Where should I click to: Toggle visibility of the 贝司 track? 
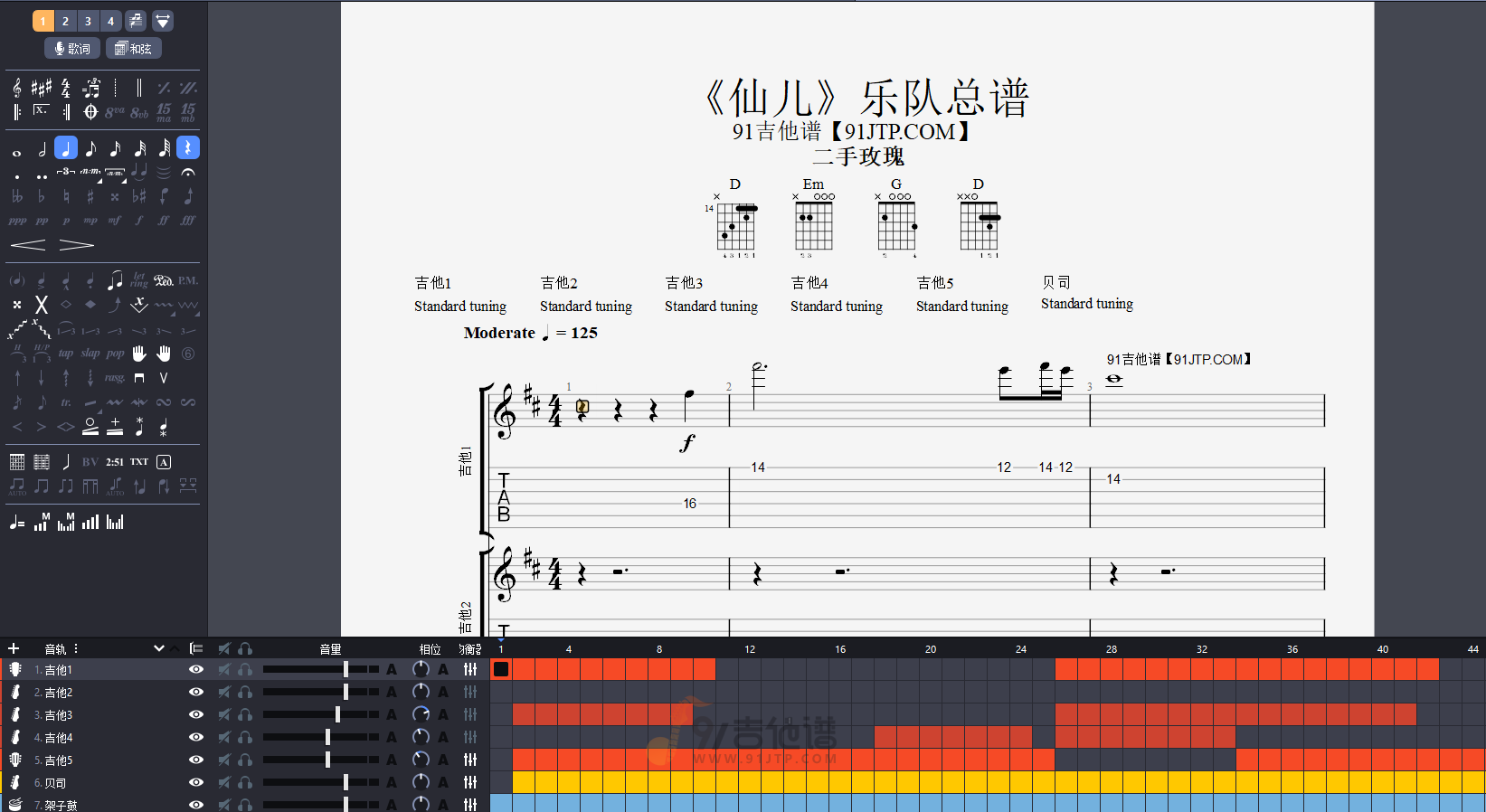pos(195,782)
